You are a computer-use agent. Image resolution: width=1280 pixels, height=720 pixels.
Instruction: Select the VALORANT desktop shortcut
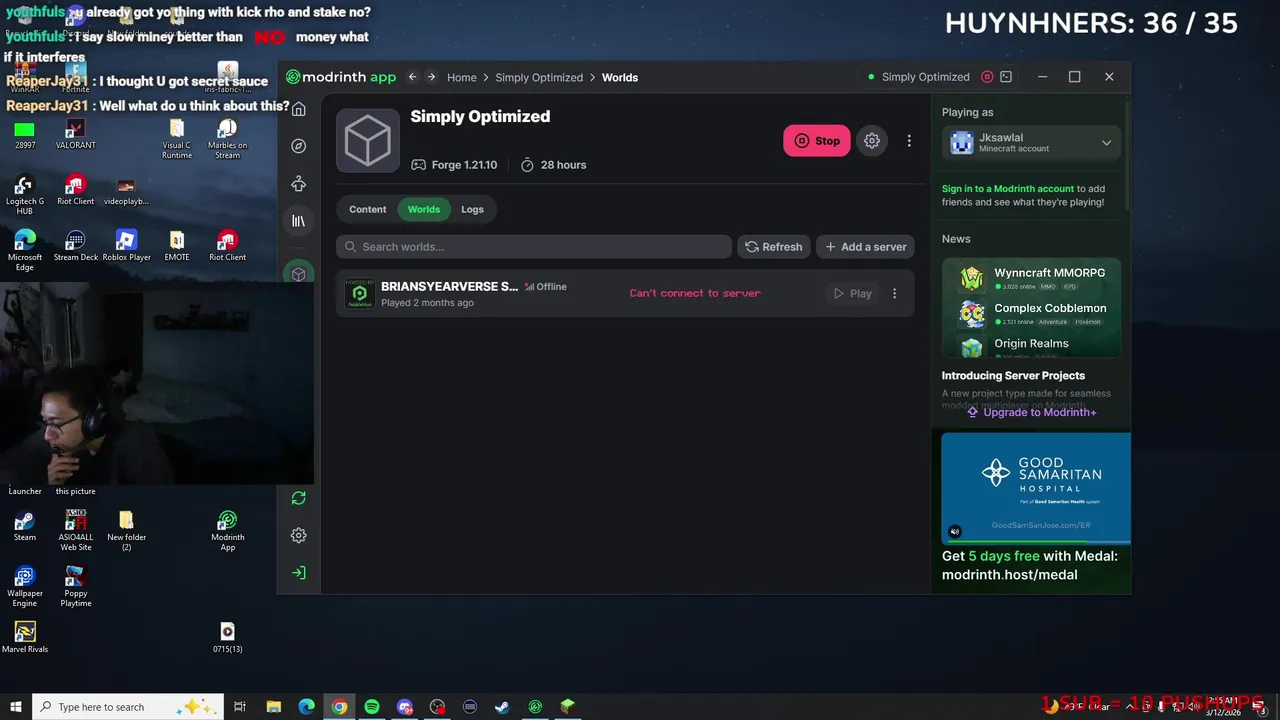[75, 135]
